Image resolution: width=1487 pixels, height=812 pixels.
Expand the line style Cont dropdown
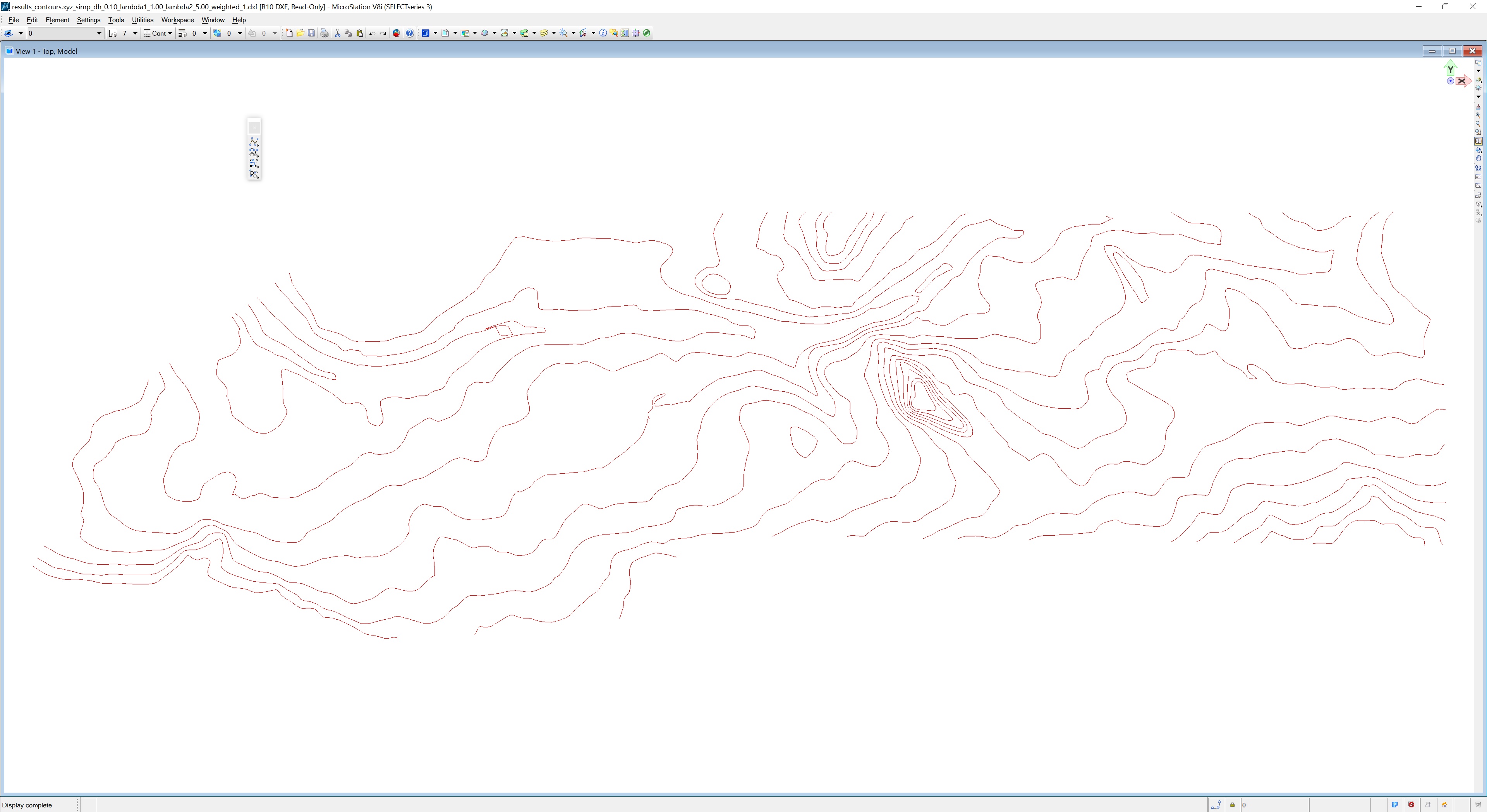(x=170, y=33)
